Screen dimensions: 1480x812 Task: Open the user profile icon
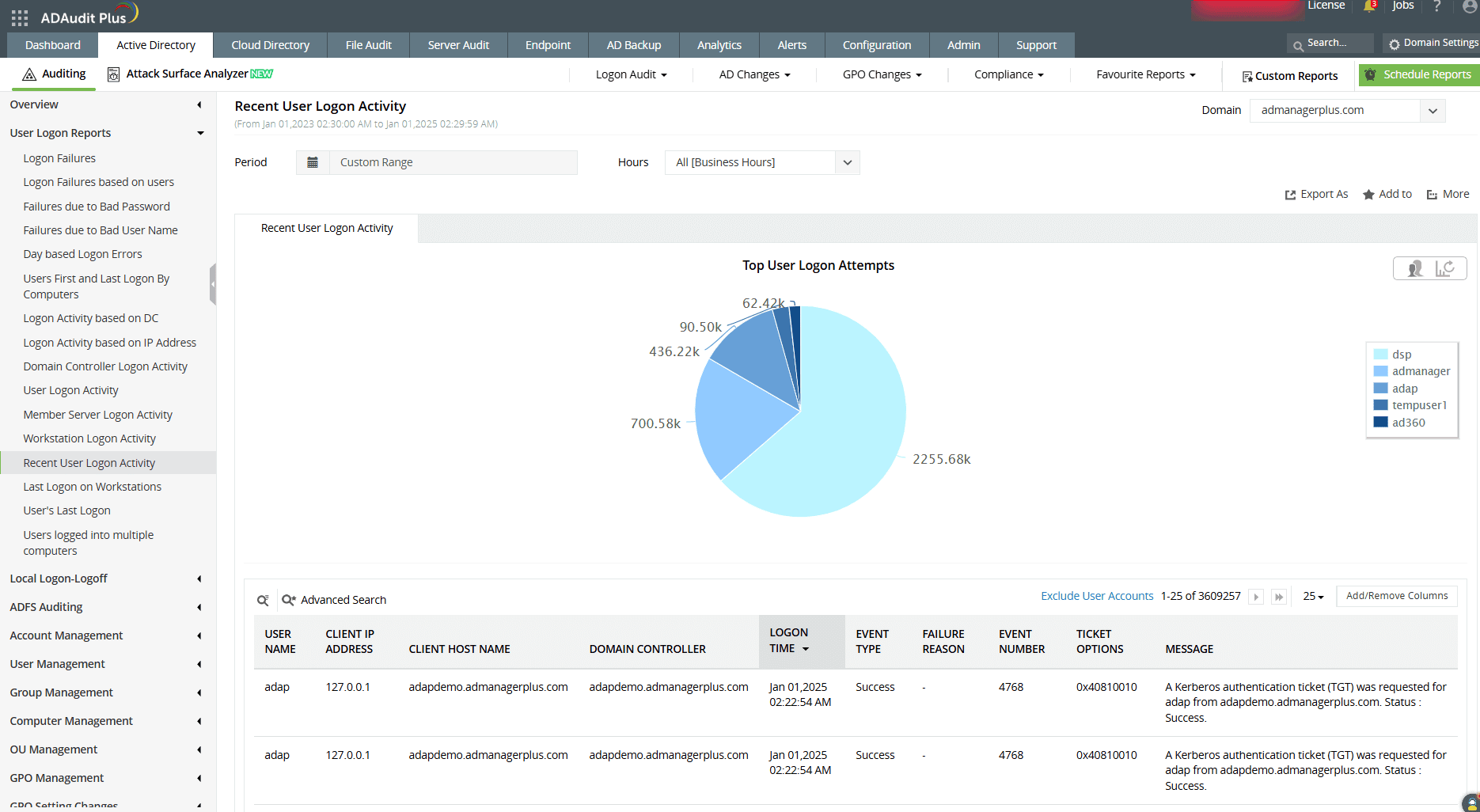(1469, 8)
